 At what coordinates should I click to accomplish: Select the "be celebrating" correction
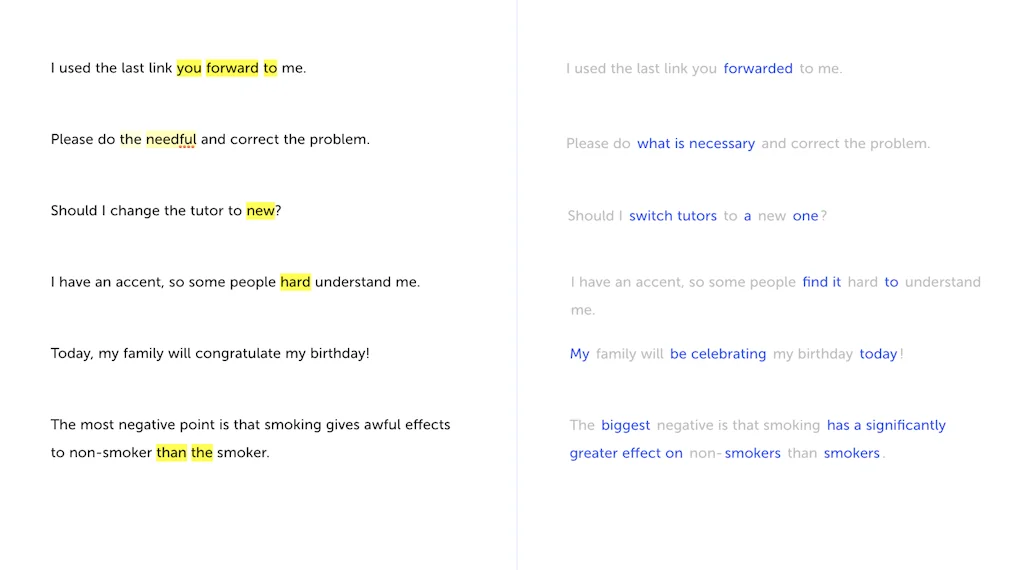(718, 354)
